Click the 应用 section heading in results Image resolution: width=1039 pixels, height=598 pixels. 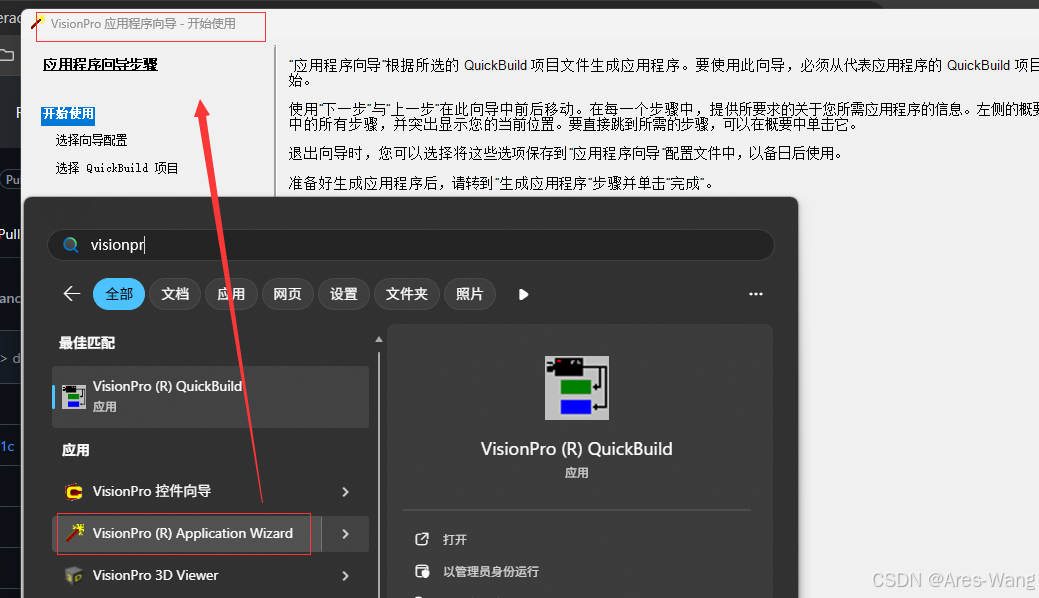coord(76,450)
